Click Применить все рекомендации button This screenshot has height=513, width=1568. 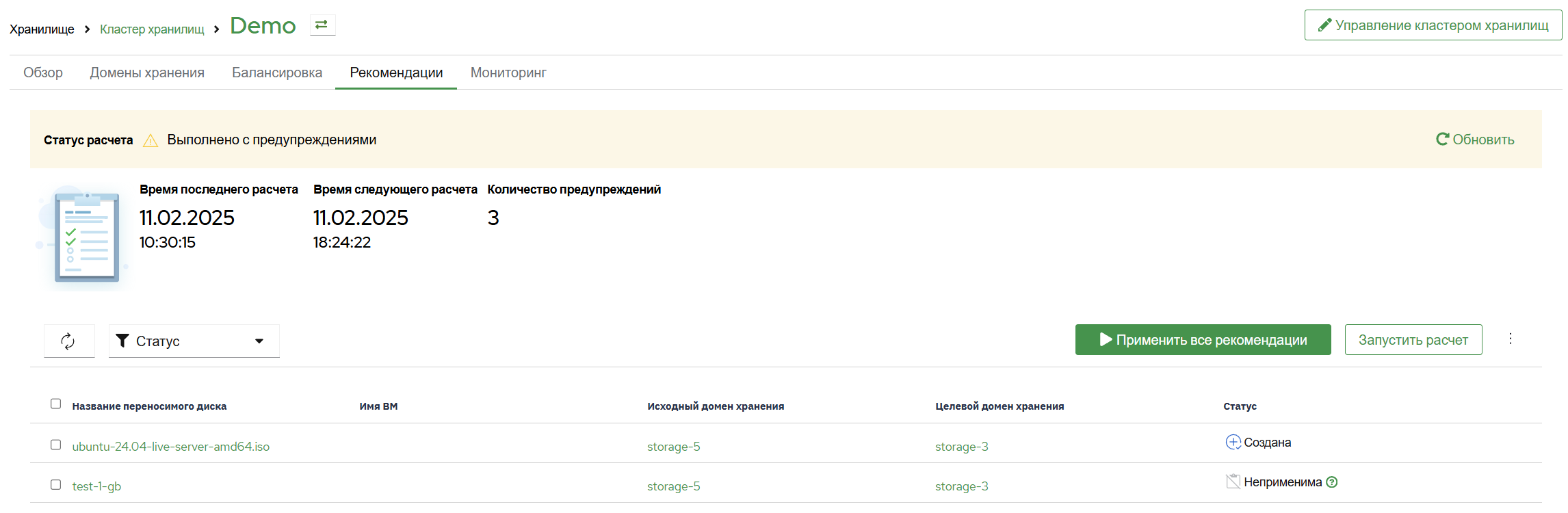tap(1203, 340)
